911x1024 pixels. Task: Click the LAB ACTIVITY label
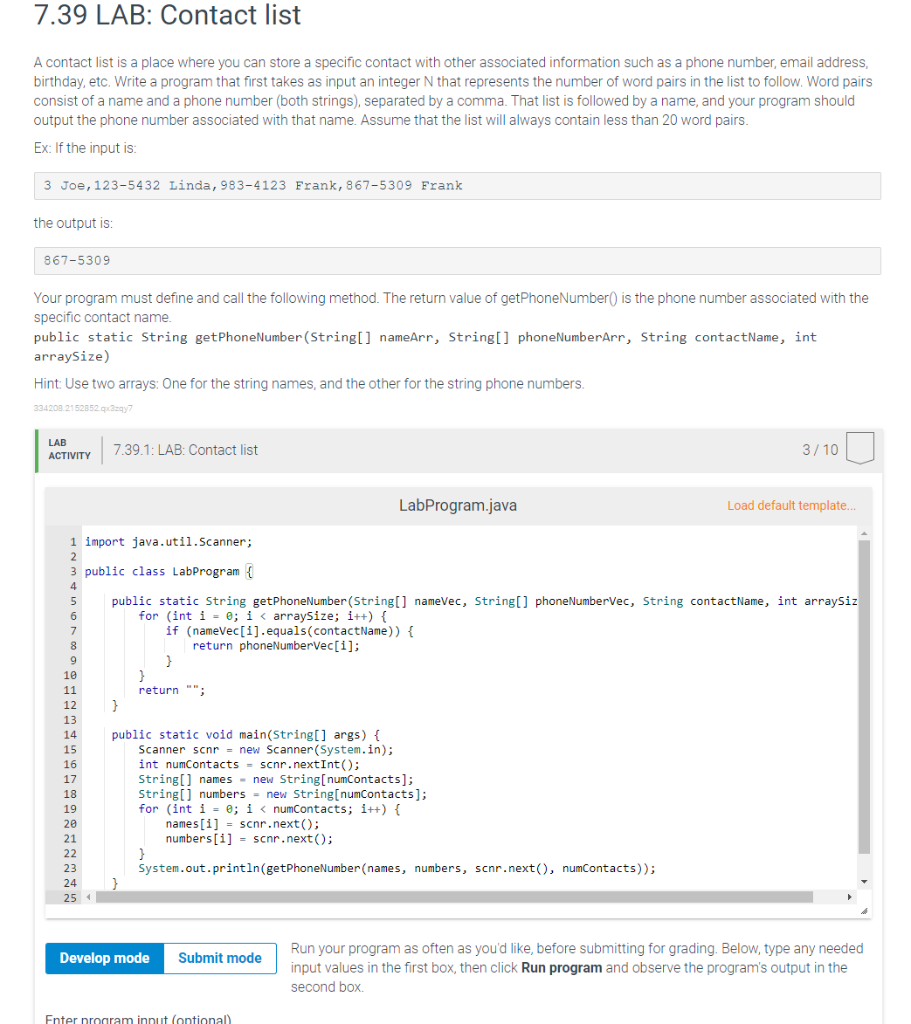[68, 450]
